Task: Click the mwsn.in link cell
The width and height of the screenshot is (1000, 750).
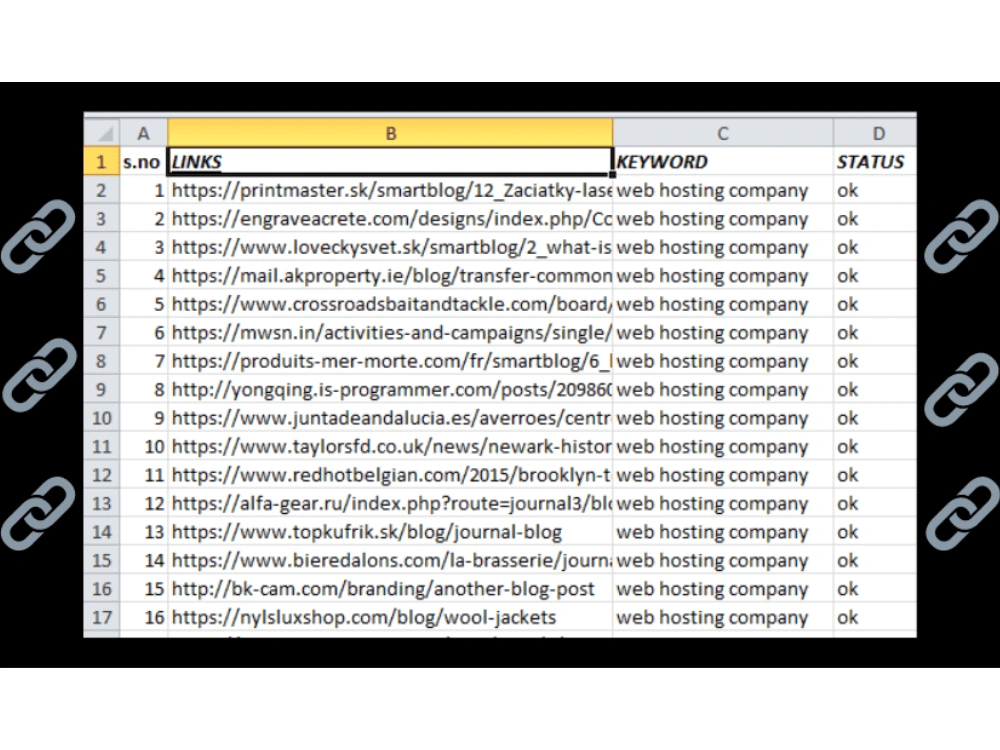Action: coord(390,332)
